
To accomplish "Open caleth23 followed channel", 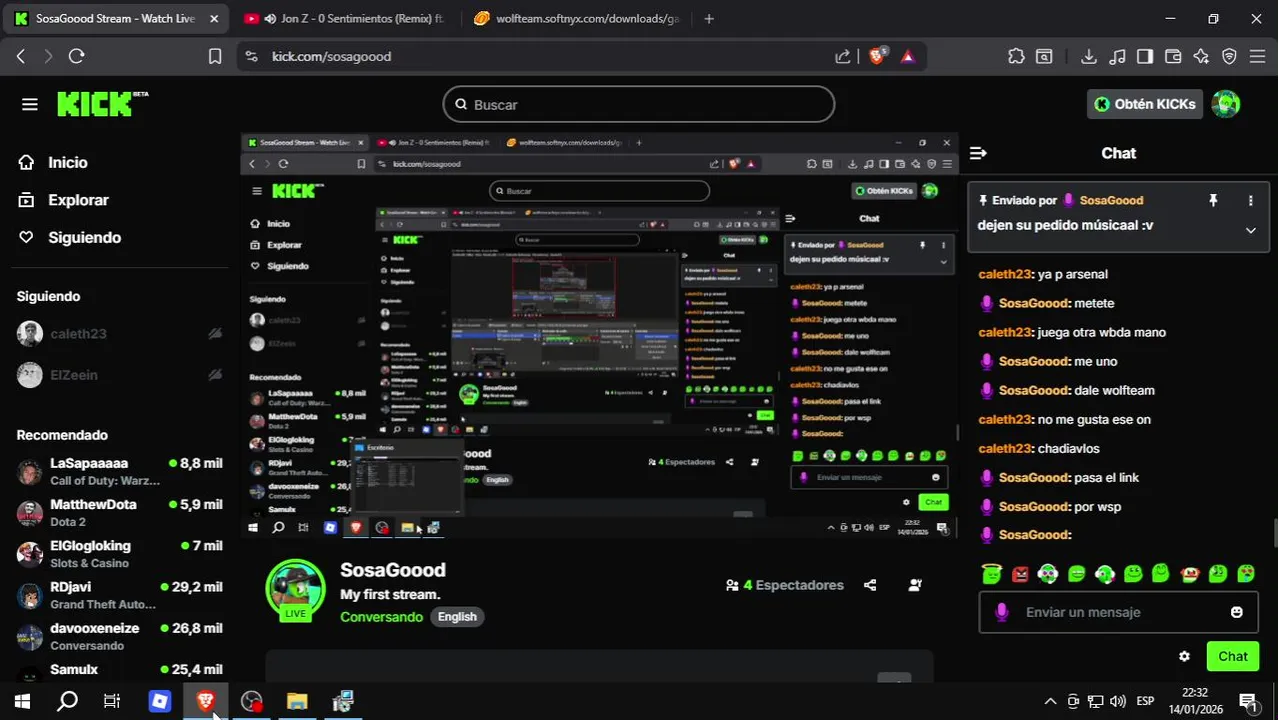I will coord(78,334).
